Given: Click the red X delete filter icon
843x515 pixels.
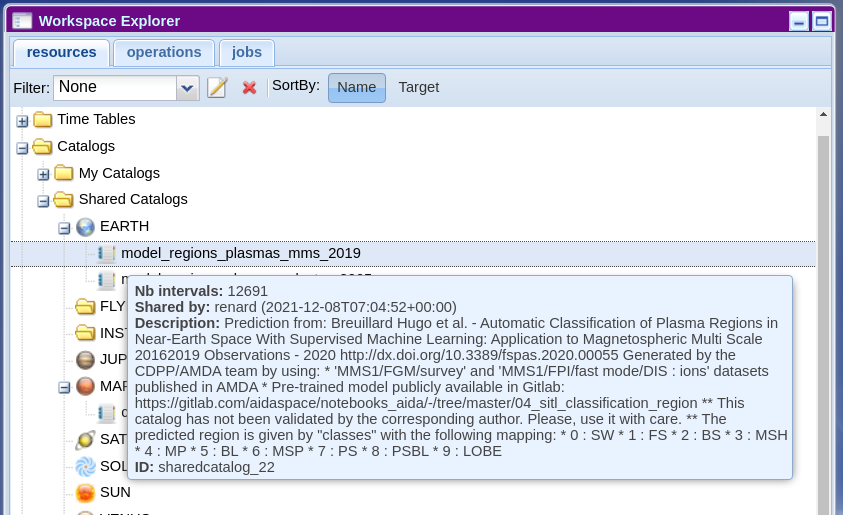Looking at the screenshot, I should (250, 88).
